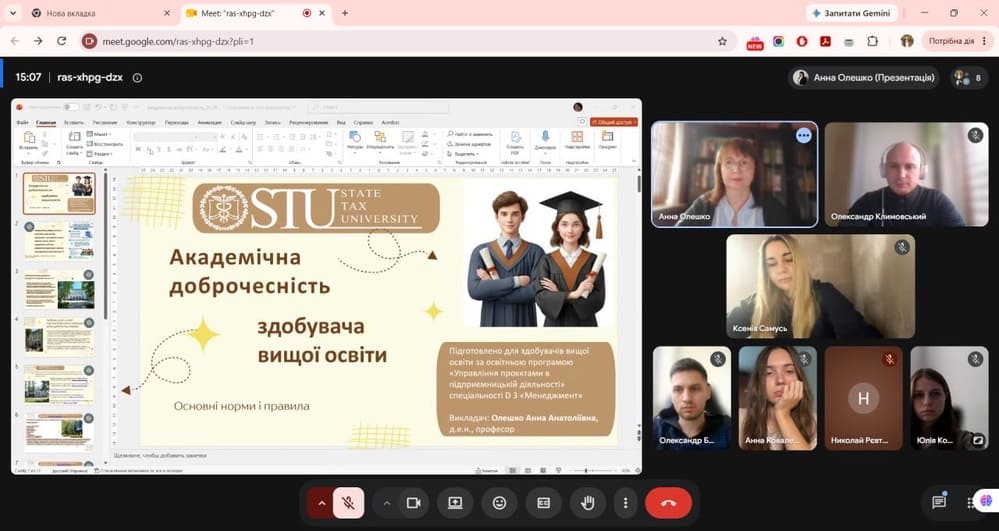Open the Конструктор ribbon tab in PowerPoint
The width and height of the screenshot is (999, 531).
pos(141,122)
